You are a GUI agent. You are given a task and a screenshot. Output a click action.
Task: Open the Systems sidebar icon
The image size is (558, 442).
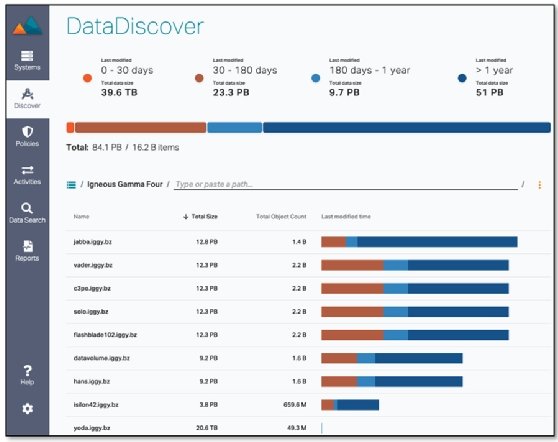coord(27,56)
